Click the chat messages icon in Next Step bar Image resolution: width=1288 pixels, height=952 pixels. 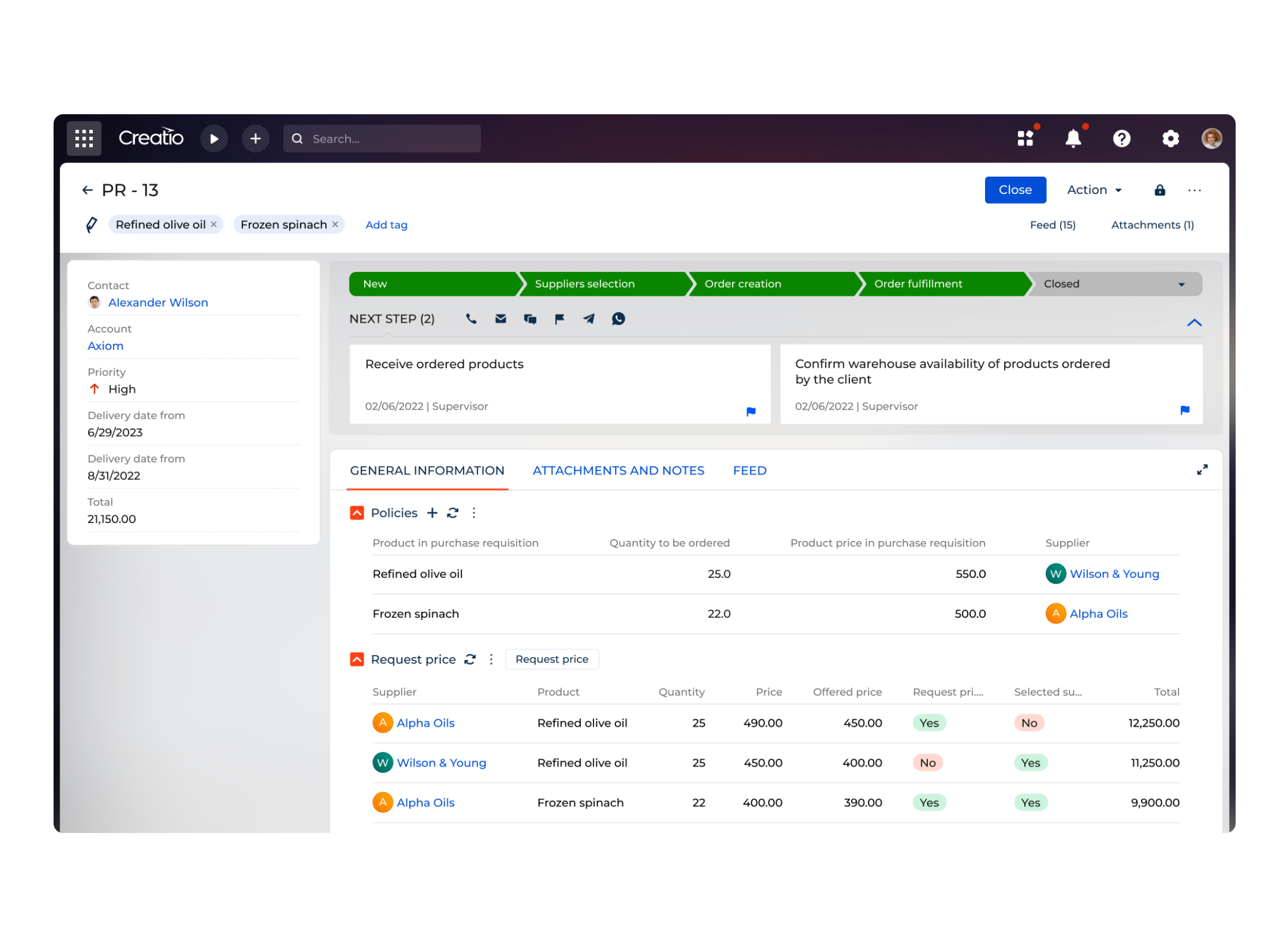pyautogui.click(x=530, y=319)
